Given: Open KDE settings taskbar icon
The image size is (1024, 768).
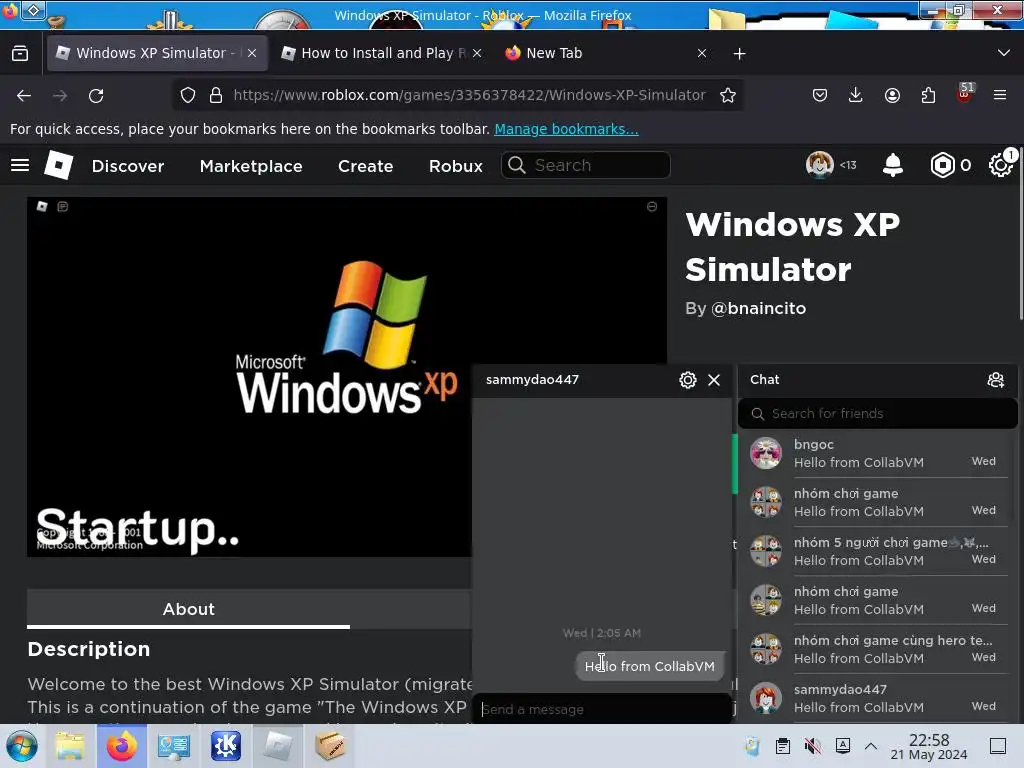Looking at the screenshot, I should [226, 746].
